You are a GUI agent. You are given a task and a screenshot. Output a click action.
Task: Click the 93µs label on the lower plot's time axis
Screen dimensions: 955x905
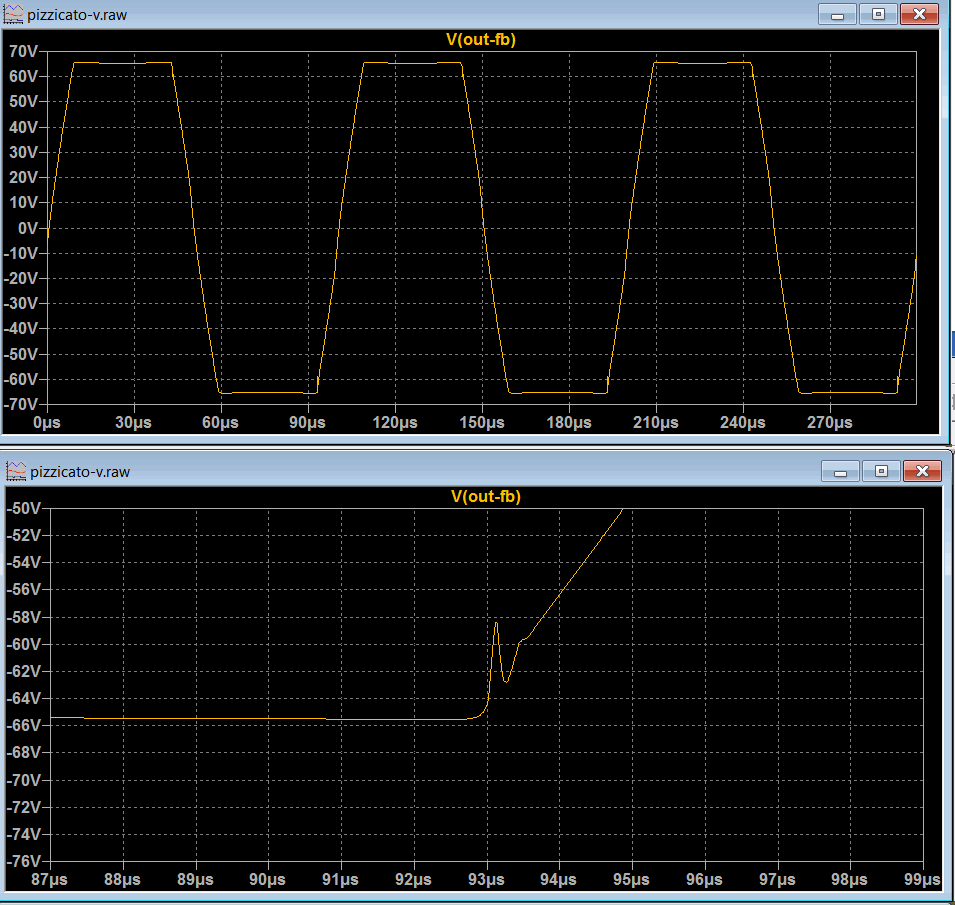(x=486, y=879)
